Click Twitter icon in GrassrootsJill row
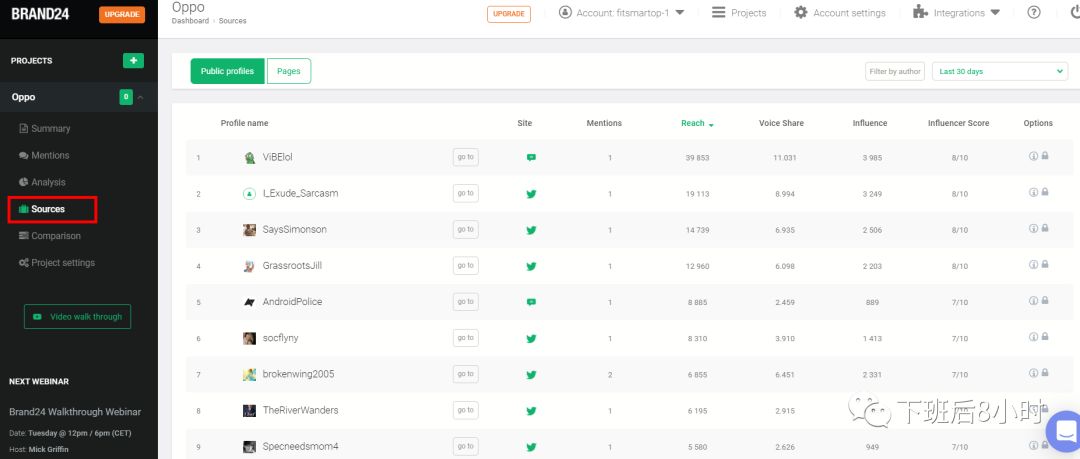 pos(531,266)
